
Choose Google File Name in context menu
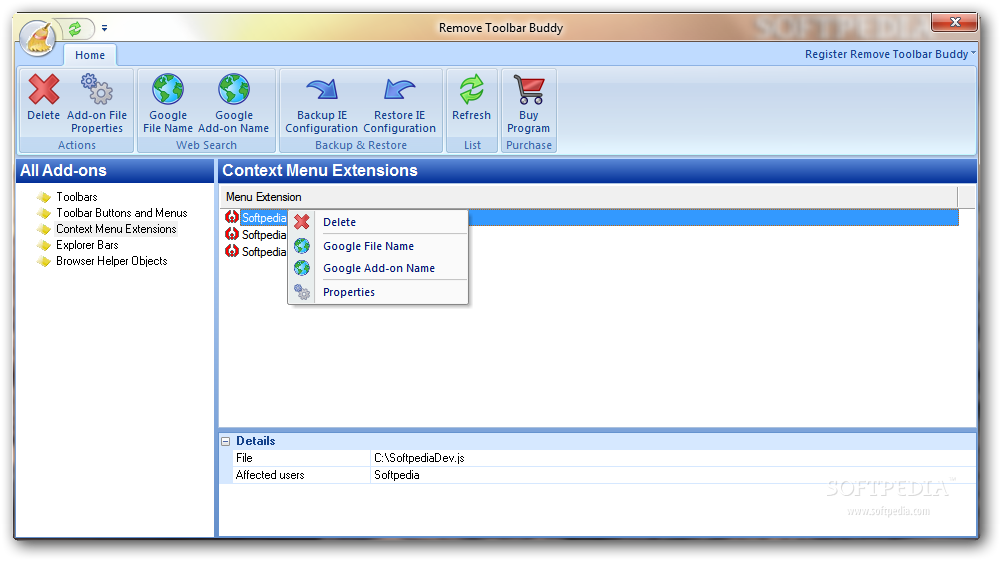click(x=368, y=246)
